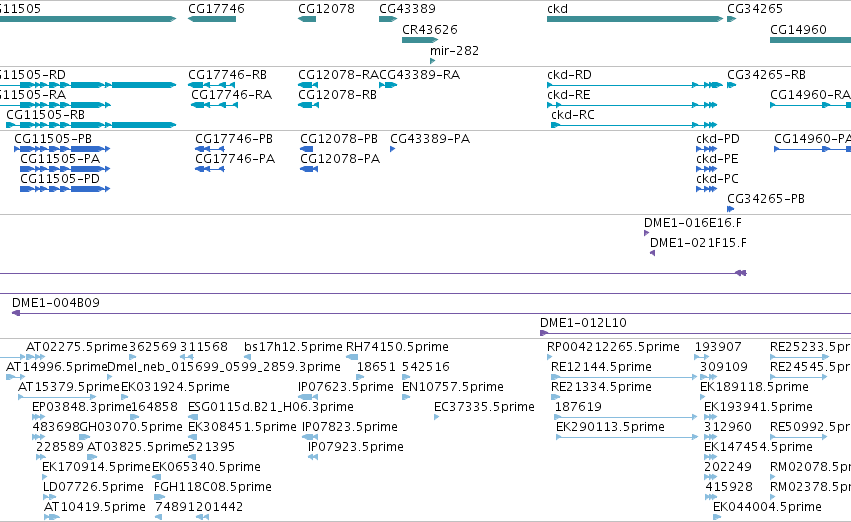
Task: Click the CG34265-PB protein arrow
Action: (x=731, y=209)
